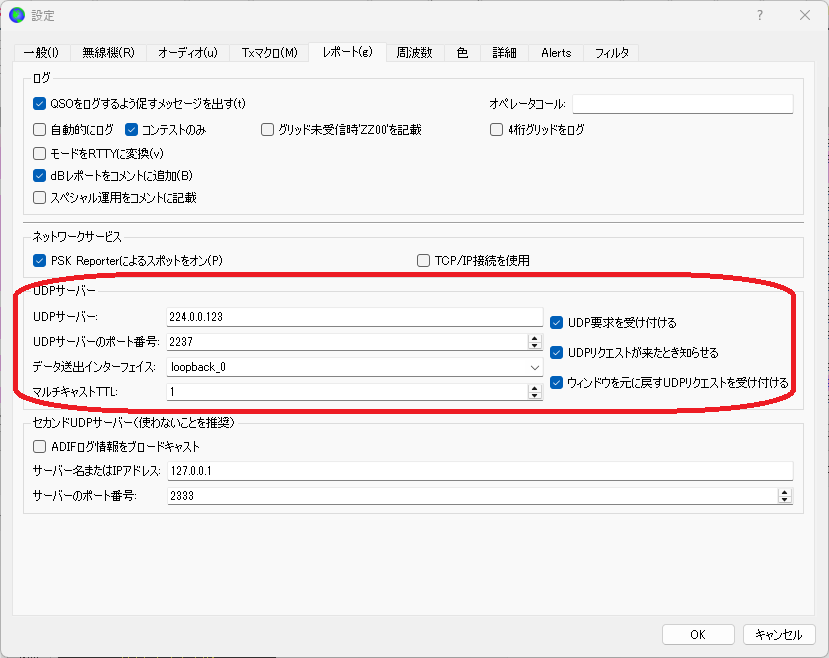Open データ送出インターフェイス dropdown loopback_0
The width and height of the screenshot is (829, 658).
point(354,367)
